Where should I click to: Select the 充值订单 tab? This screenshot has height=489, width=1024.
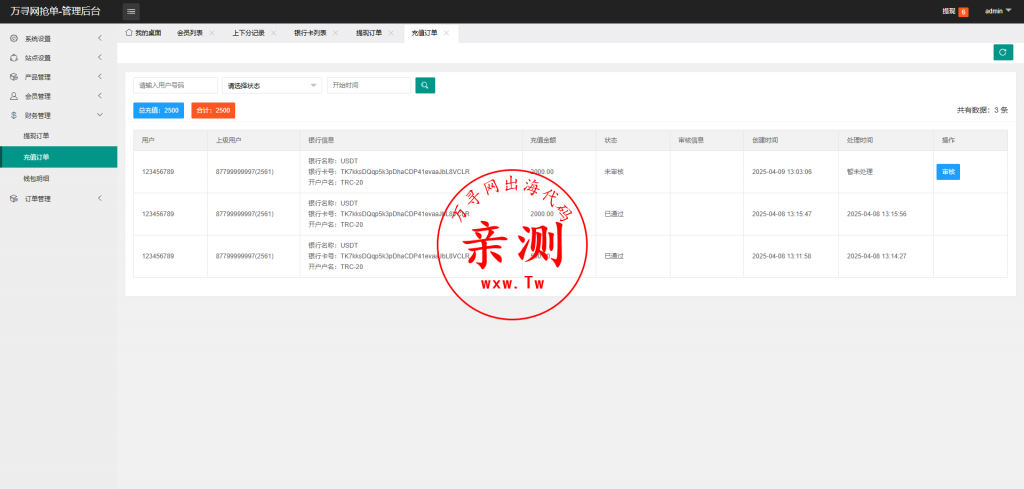click(x=424, y=33)
